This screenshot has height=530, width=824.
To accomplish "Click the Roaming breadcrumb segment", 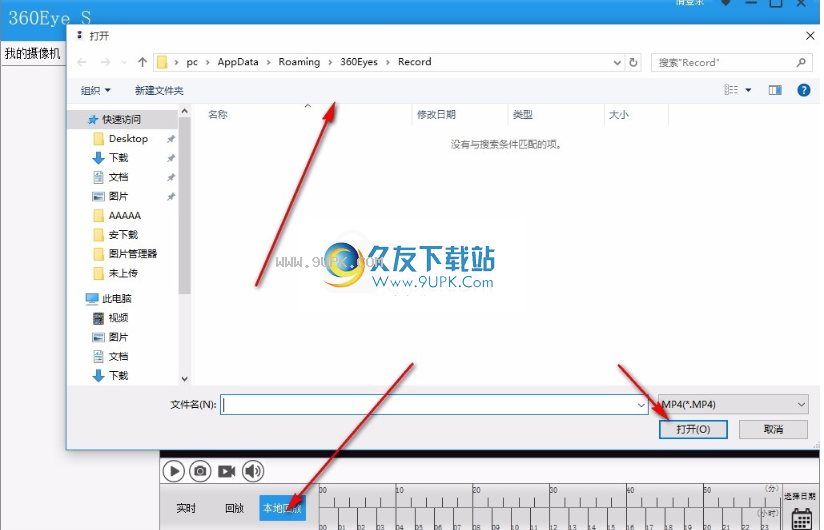I will point(299,62).
